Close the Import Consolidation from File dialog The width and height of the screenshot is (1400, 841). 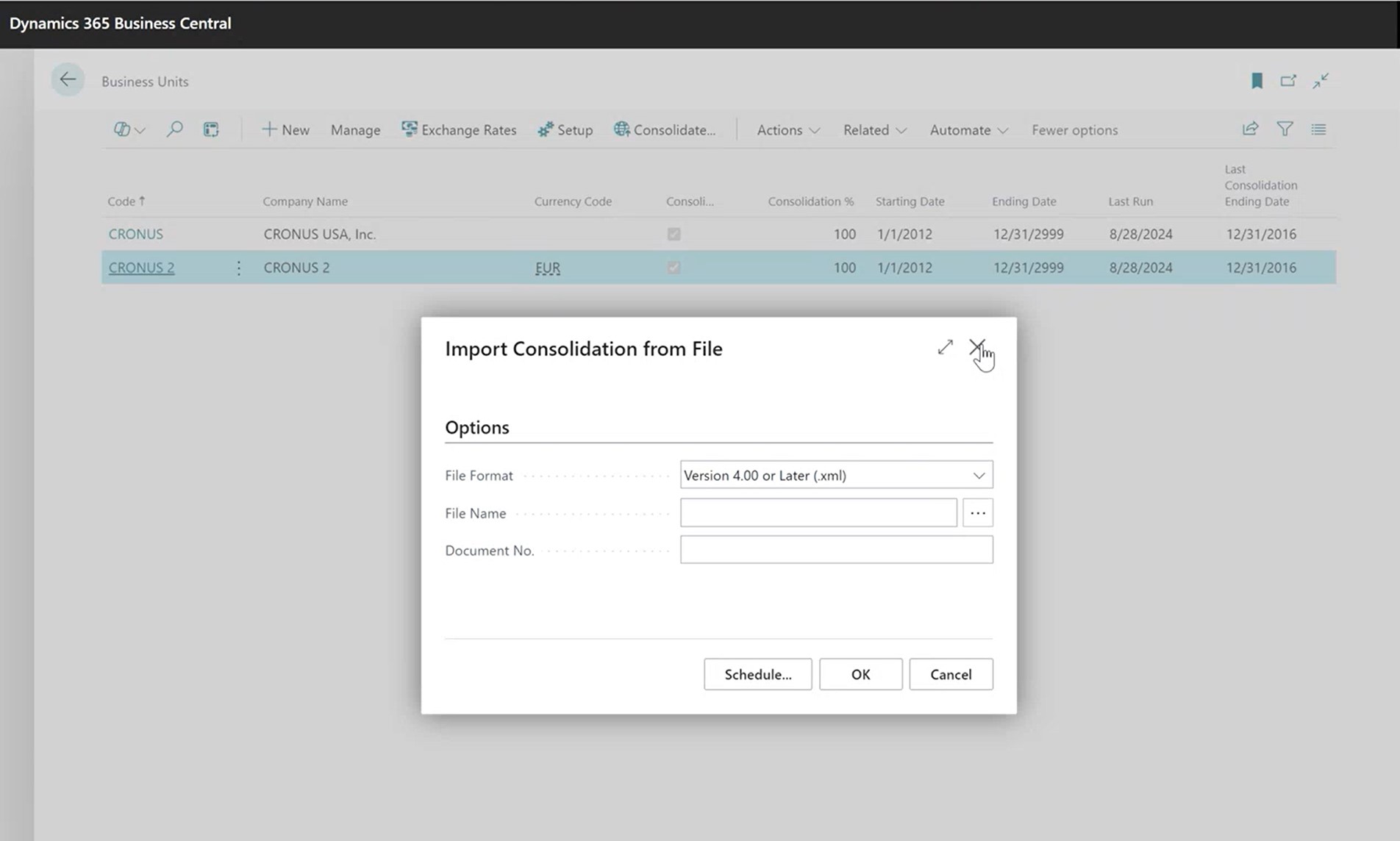click(976, 347)
